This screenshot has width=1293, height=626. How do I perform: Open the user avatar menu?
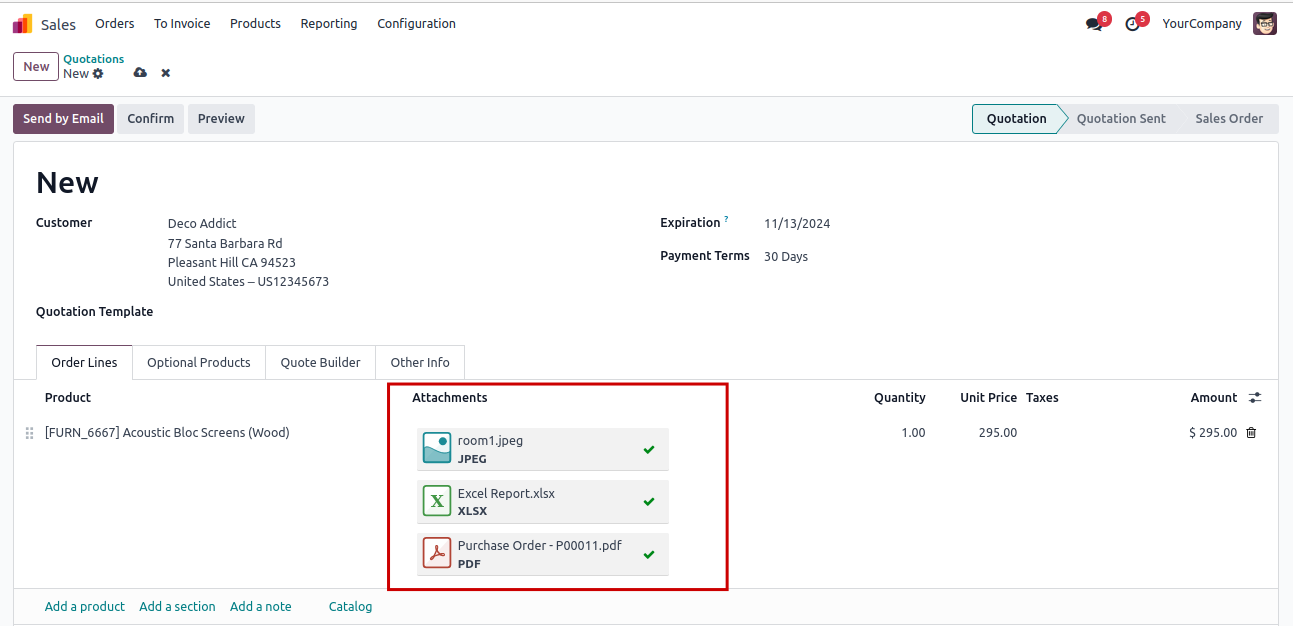click(1265, 24)
